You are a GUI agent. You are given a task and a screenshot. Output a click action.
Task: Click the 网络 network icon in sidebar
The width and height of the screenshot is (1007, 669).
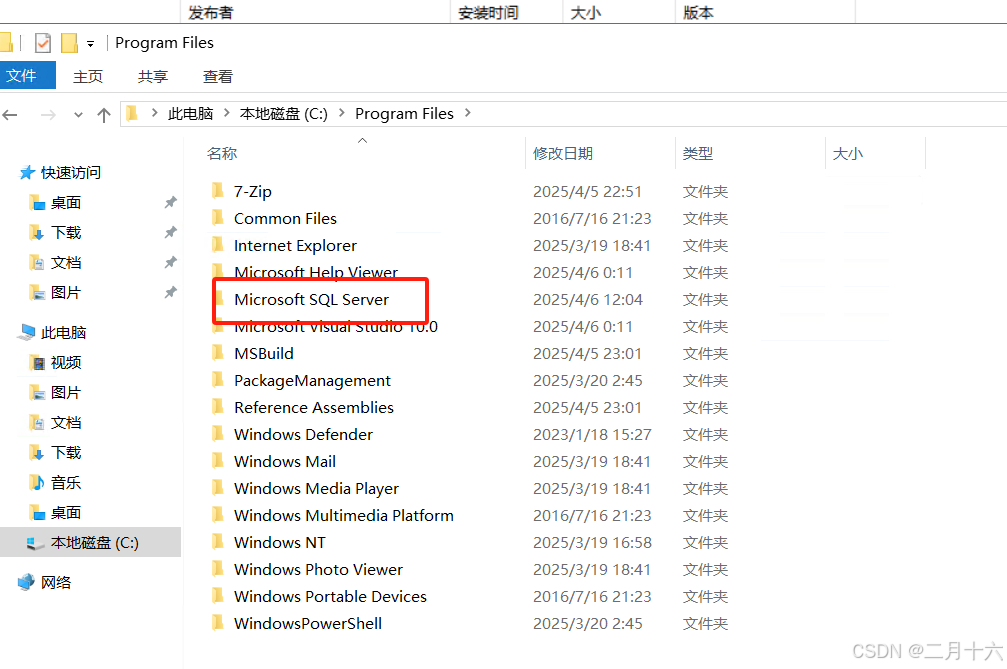tap(26, 582)
